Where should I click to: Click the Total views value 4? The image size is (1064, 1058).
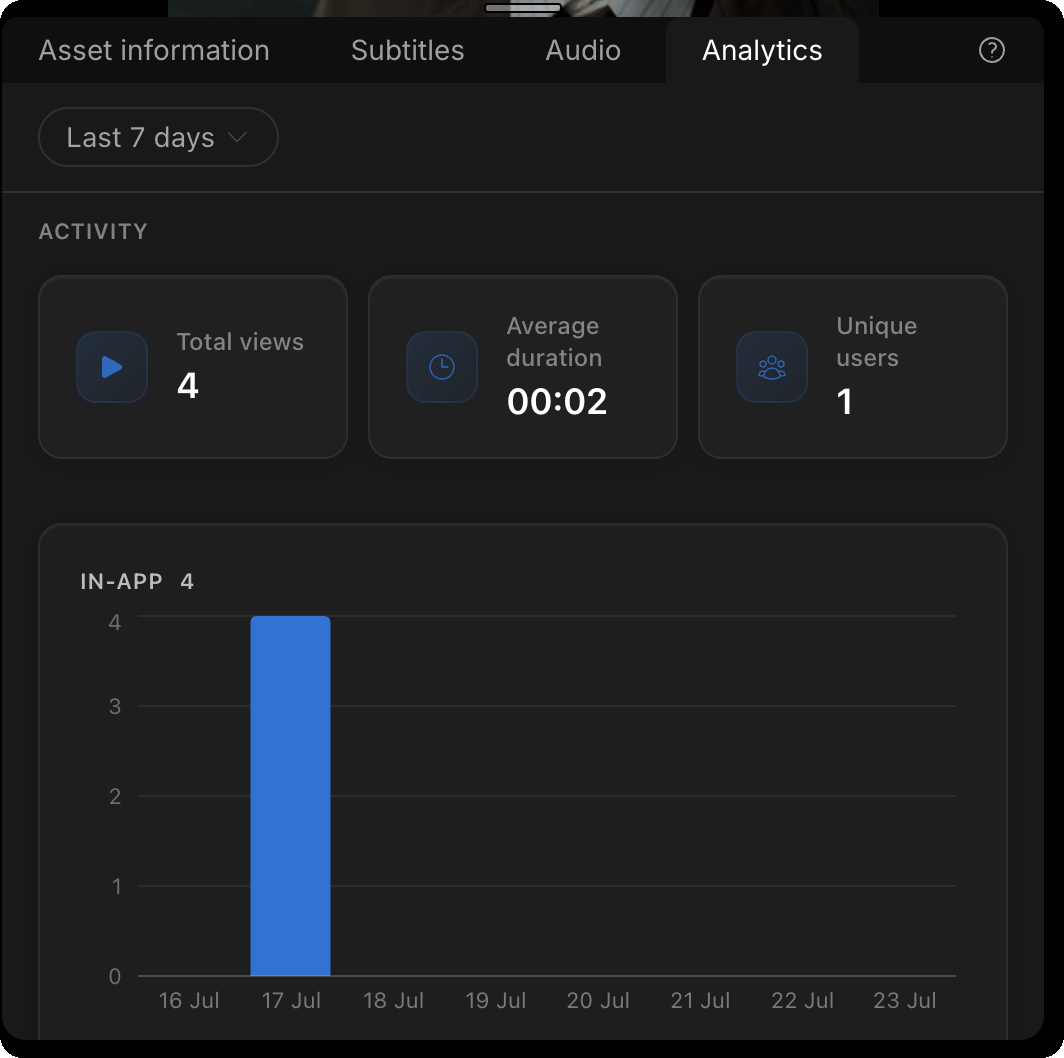188,385
